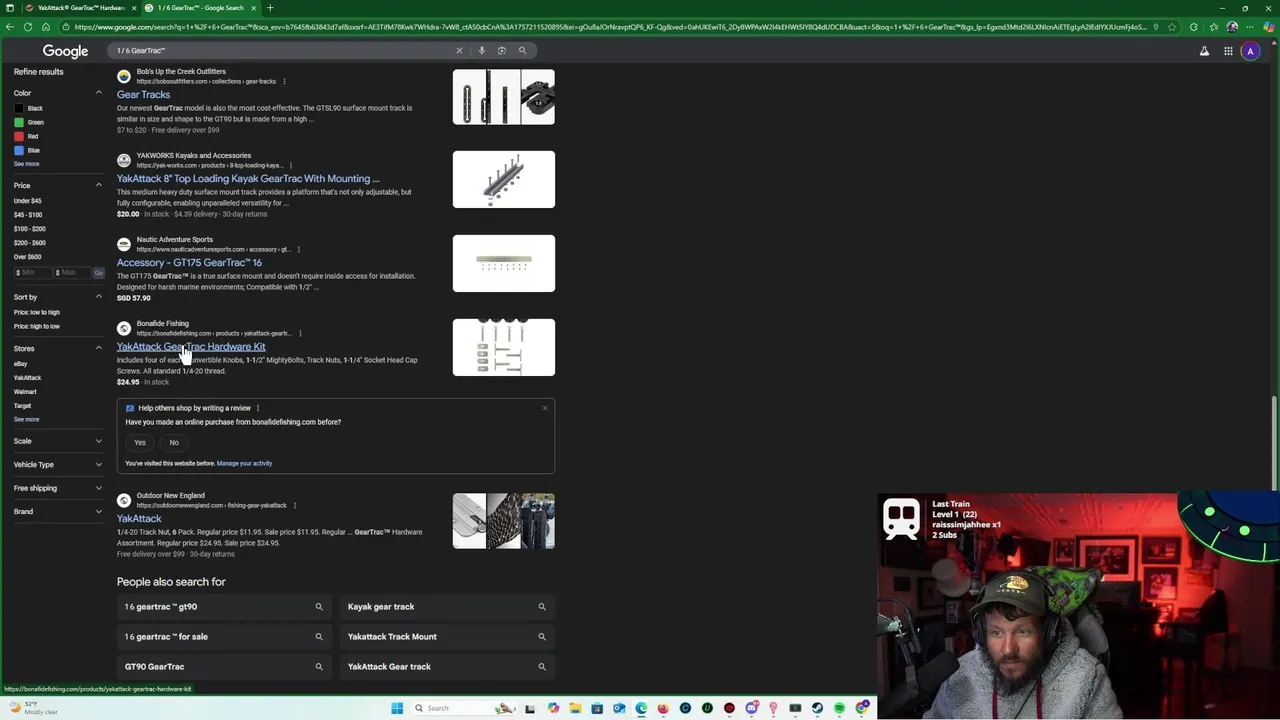The height and width of the screenshot is (720, 1280).
Task: Select the '1 / 6 GearTrac - Google Search' tab
Action: (x=200, y=8)
